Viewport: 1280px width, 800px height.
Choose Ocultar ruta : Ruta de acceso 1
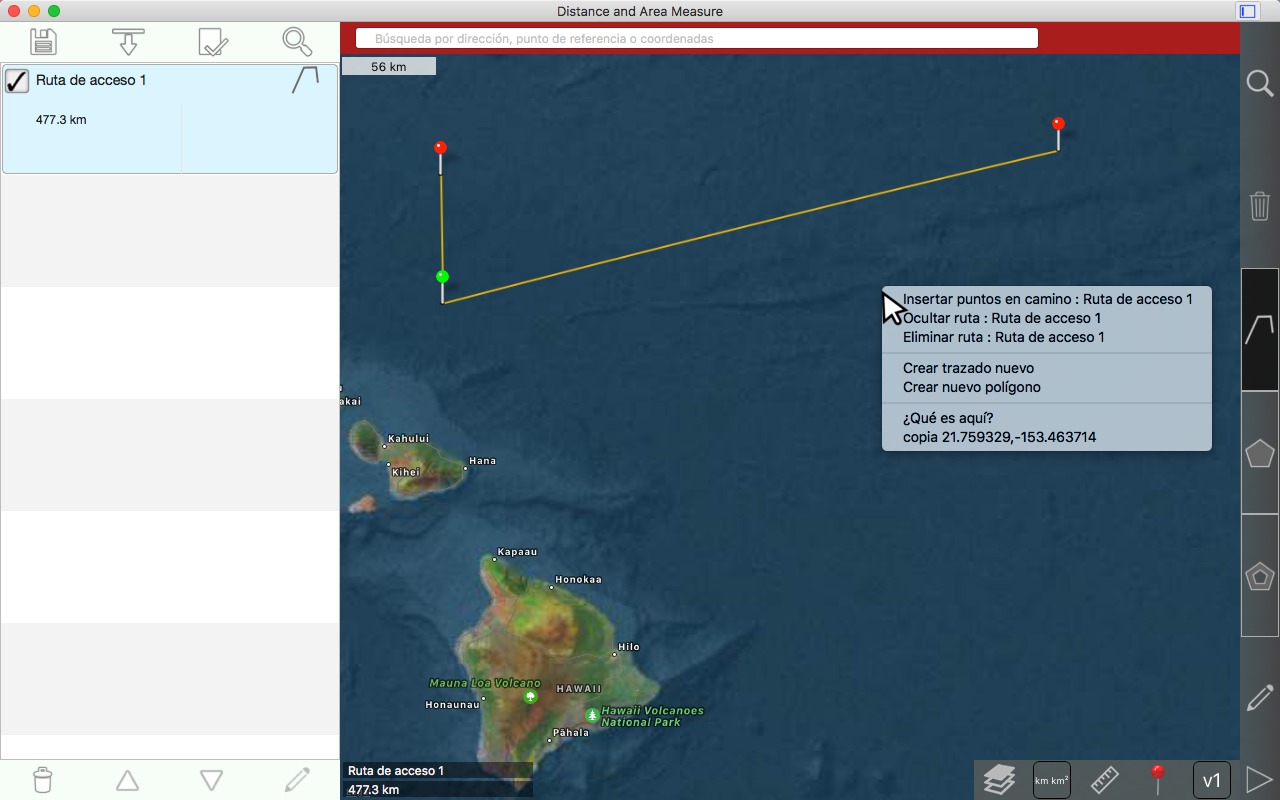tap(1047, 318)
